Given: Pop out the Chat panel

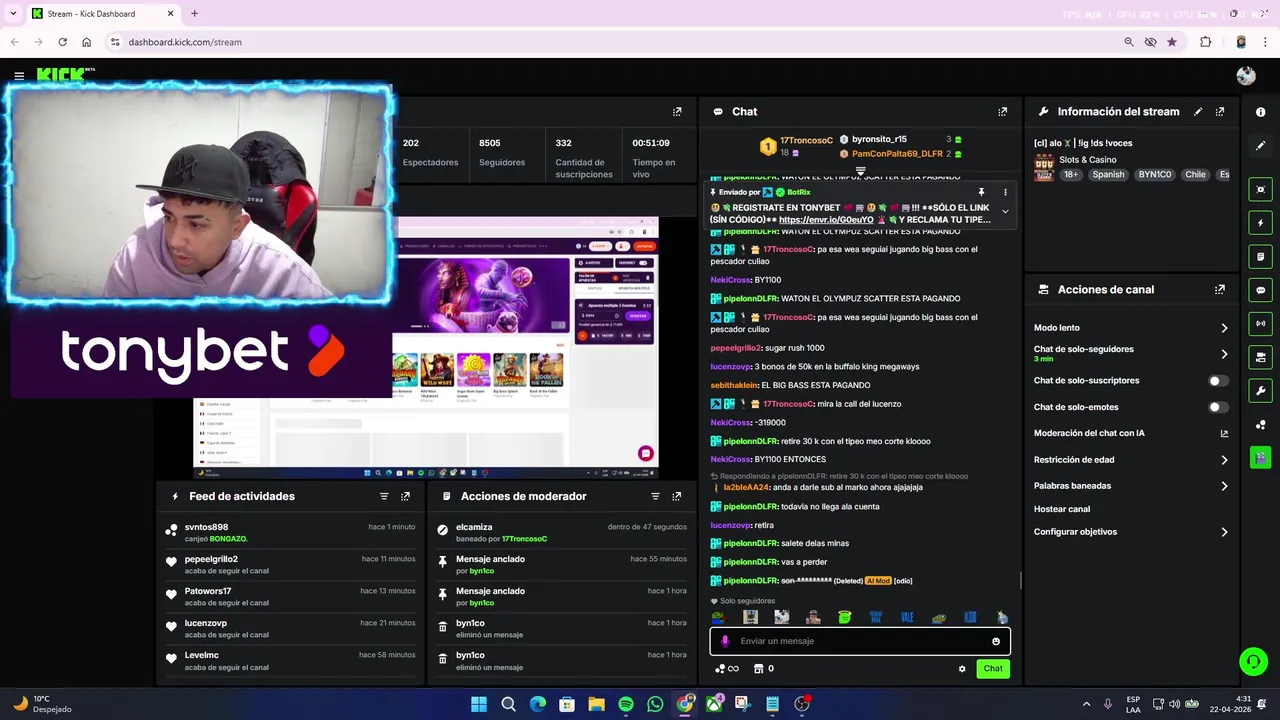Looking at the screenshot, I should tap(1002, 112).
